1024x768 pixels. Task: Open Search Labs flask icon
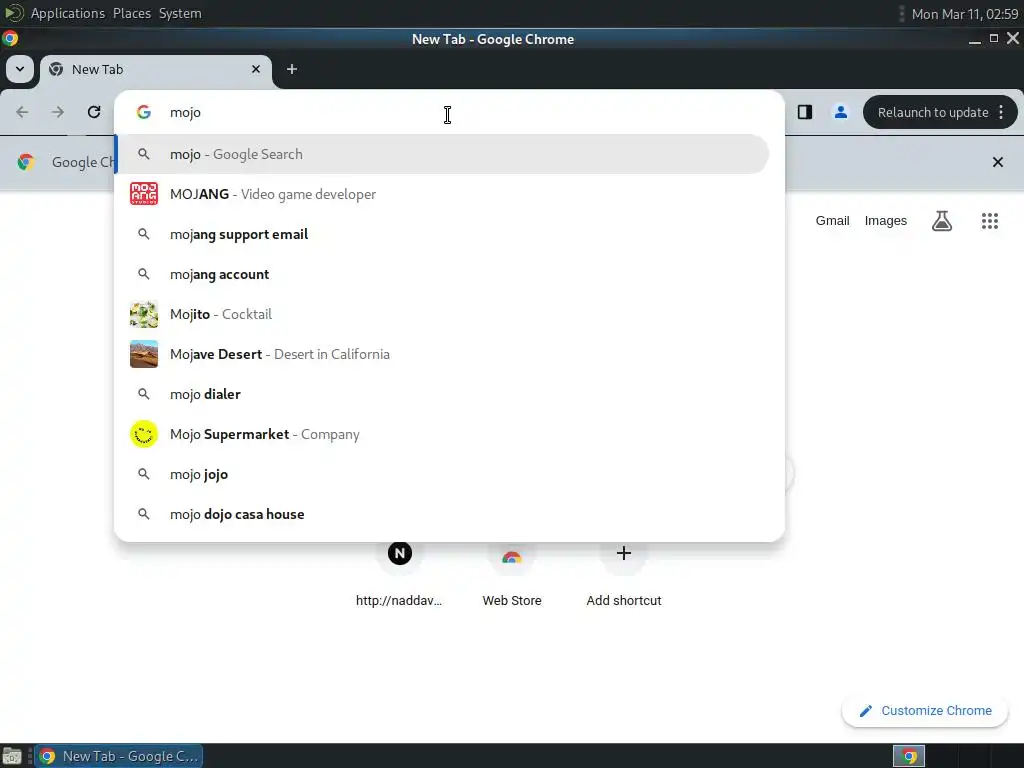942,221
